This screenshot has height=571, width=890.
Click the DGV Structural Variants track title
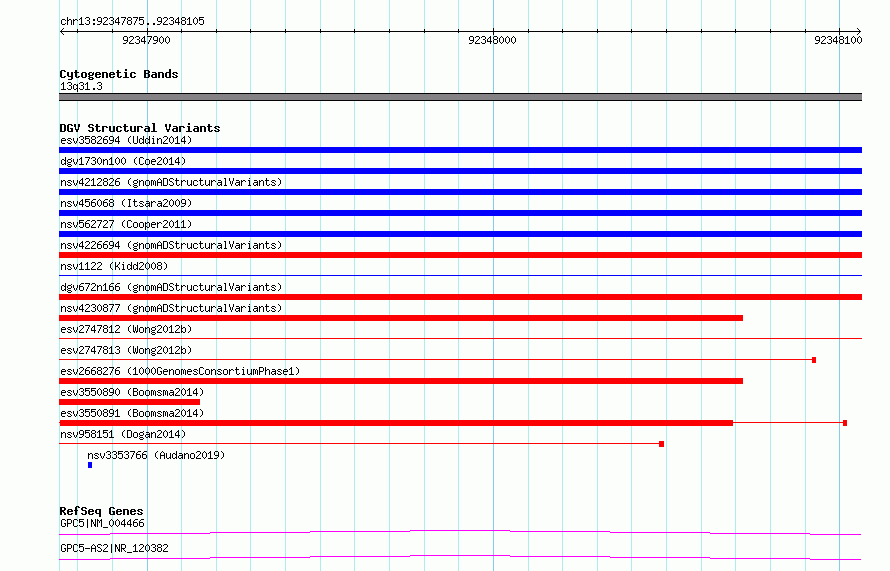click(140, 128)
